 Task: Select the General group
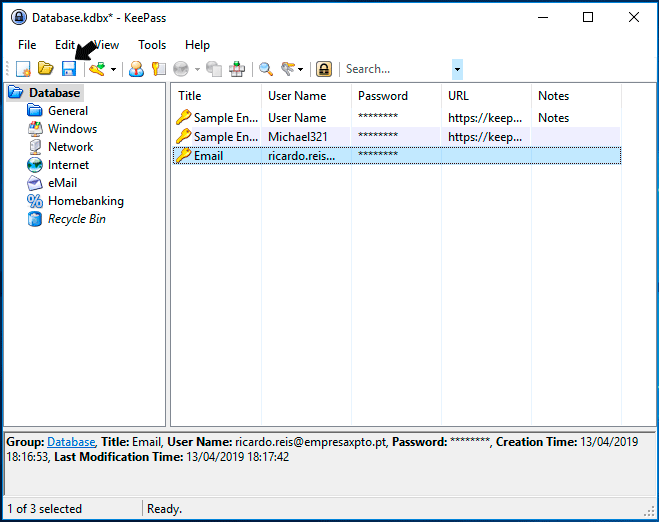tap(68, 111)
